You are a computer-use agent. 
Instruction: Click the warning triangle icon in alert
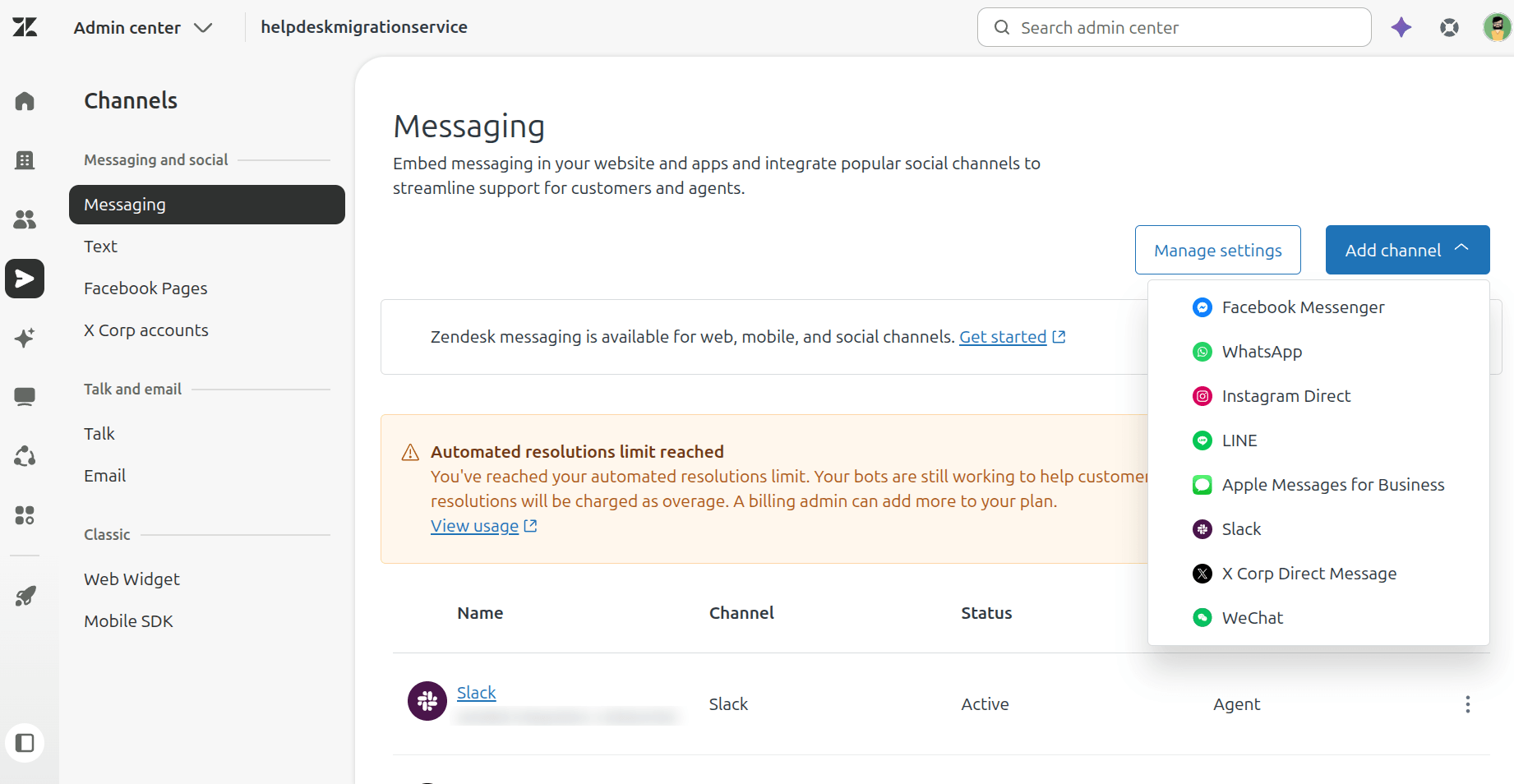(410, 452)
